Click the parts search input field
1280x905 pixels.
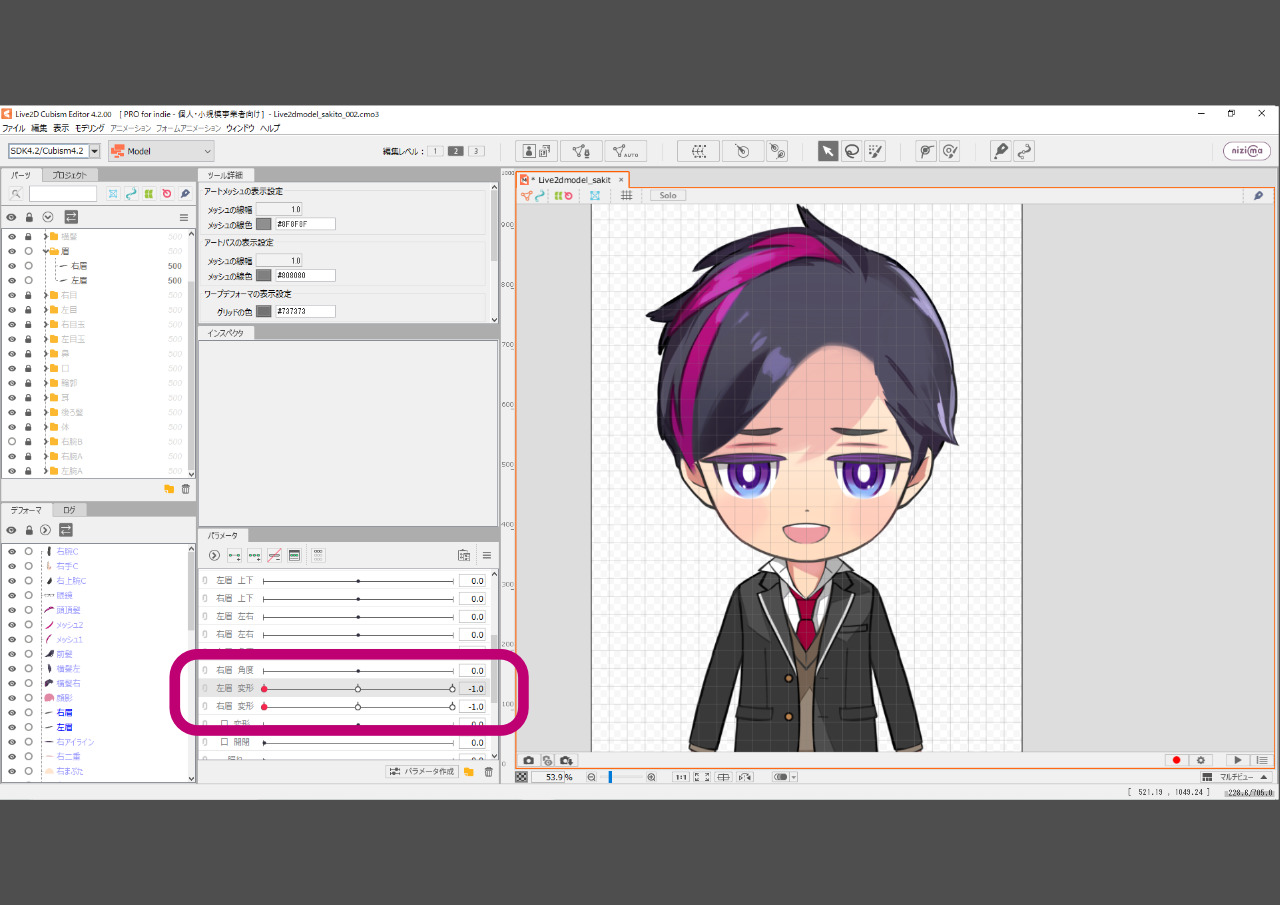pos(63,194)
